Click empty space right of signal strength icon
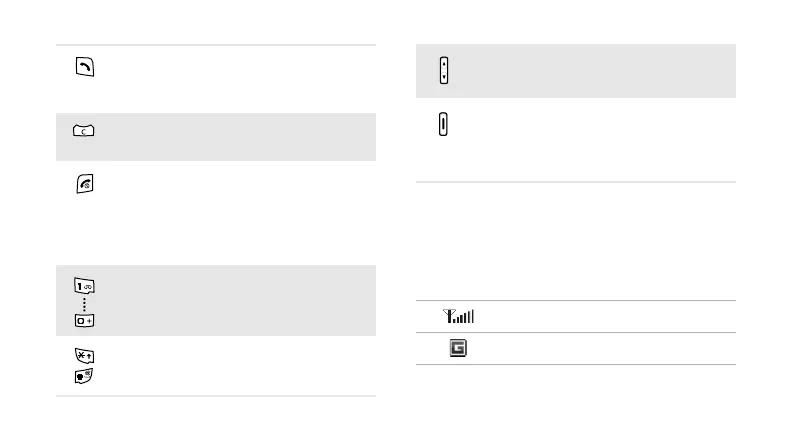 [x=600, y=317]
